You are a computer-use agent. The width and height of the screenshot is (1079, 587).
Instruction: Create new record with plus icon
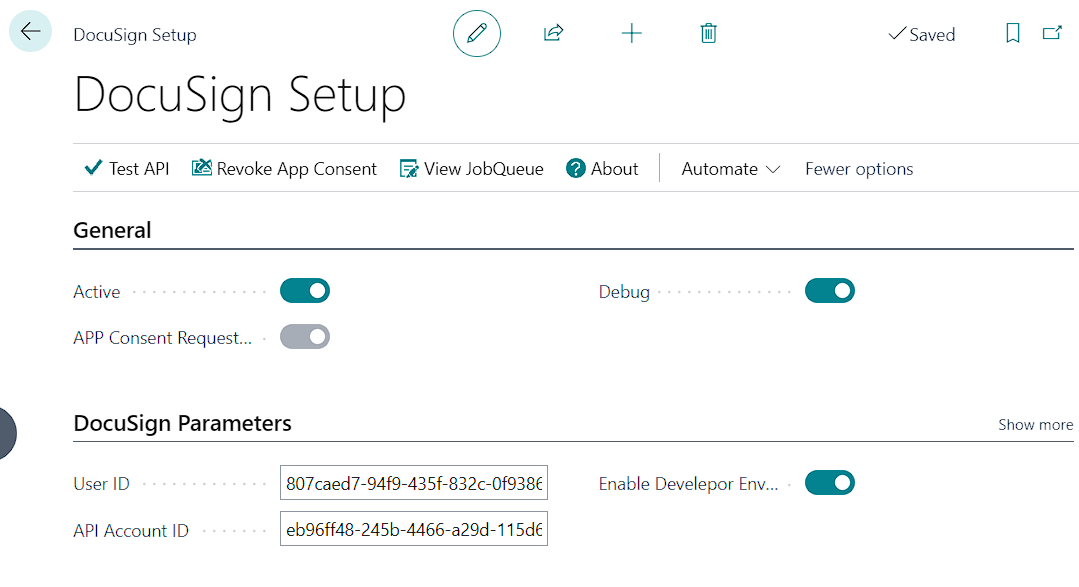pos(631,33)
